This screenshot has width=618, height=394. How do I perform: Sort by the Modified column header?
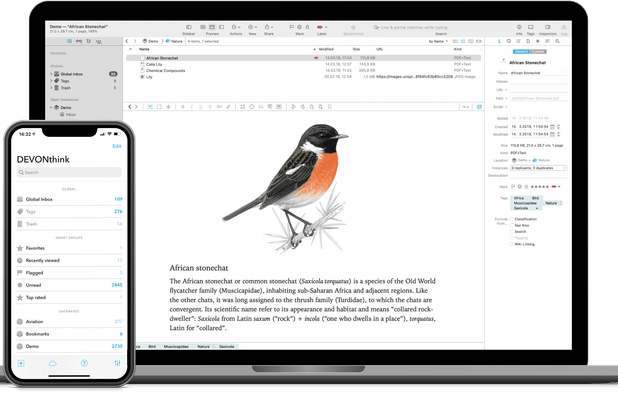326,49
